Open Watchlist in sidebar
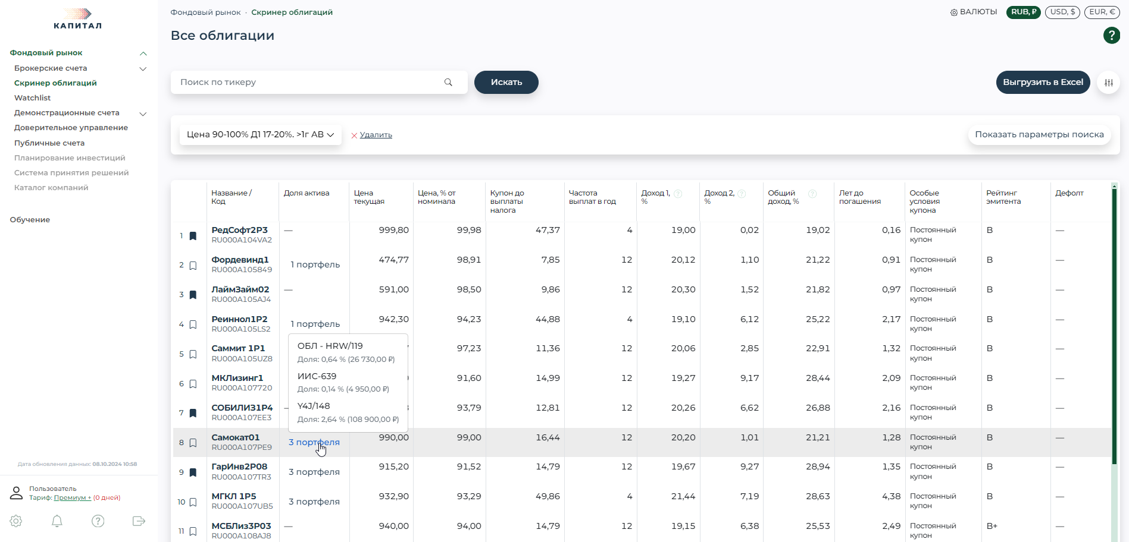Screen dimensions: 1129x542 pos(32,98)
